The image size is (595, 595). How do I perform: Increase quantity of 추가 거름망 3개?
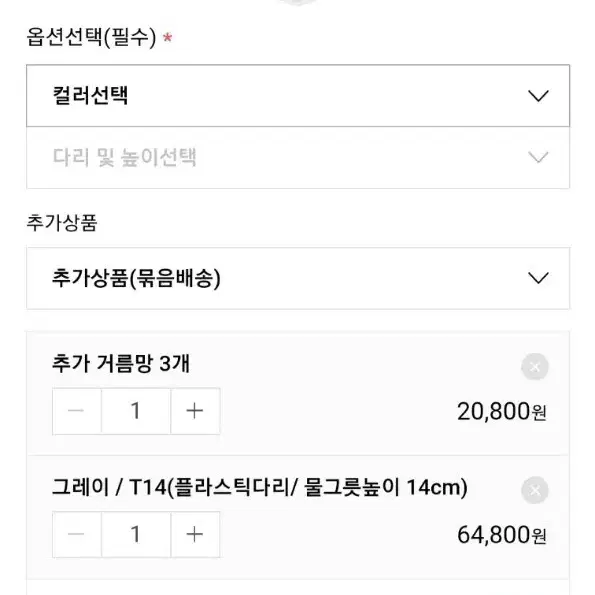(195, 411)
